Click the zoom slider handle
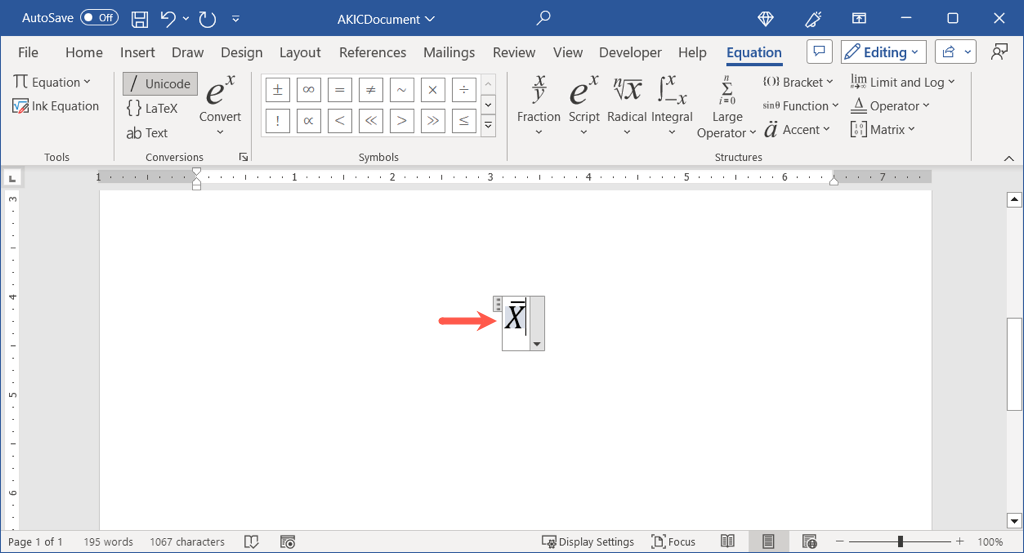 pos(900,541)
